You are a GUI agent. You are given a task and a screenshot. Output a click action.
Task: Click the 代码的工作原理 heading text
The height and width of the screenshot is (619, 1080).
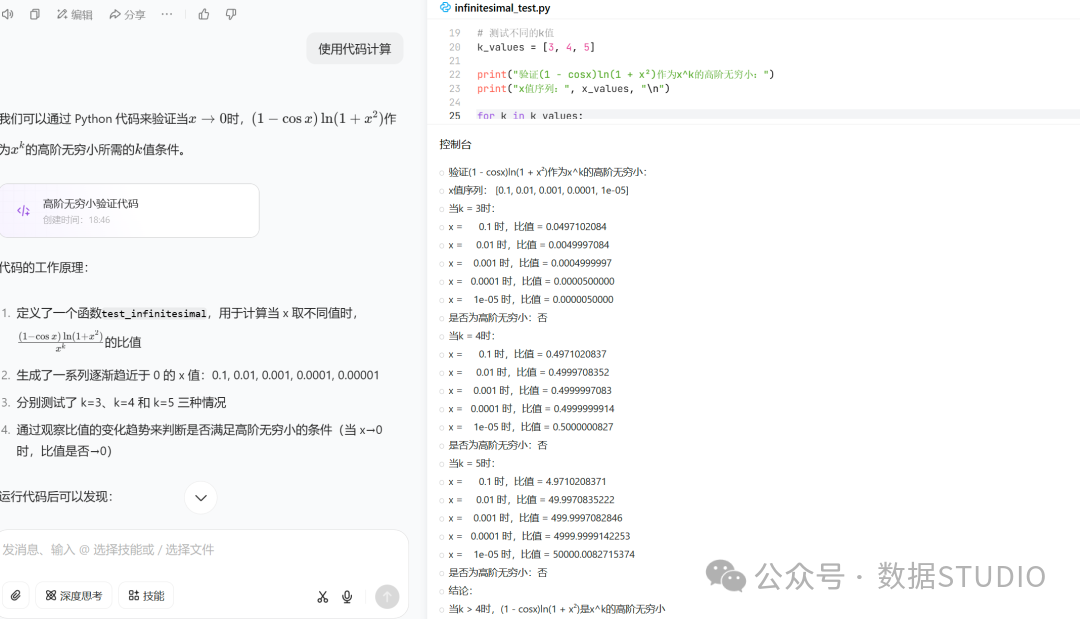(44, 268)
